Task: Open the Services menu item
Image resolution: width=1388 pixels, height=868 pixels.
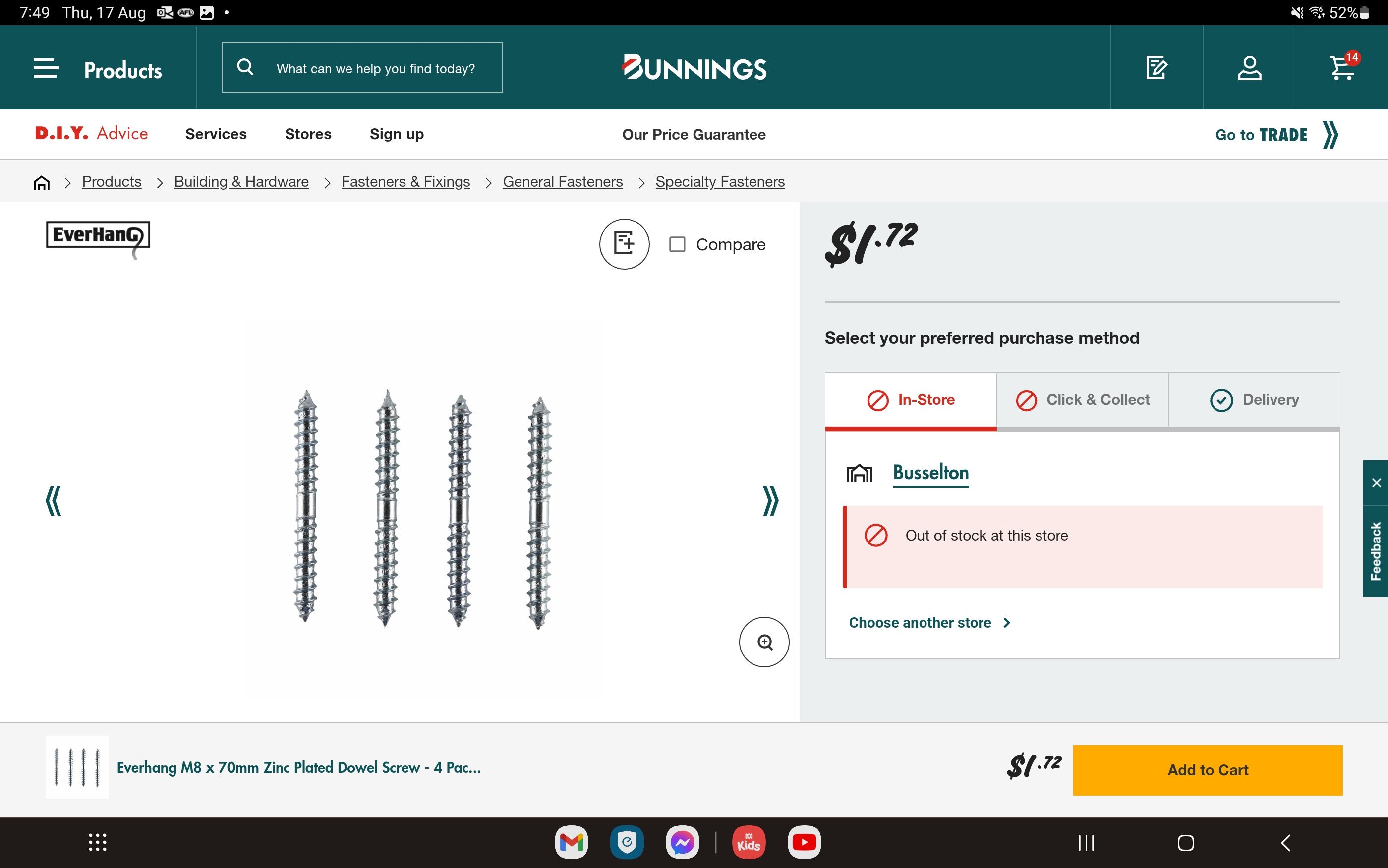Action: 215,134
